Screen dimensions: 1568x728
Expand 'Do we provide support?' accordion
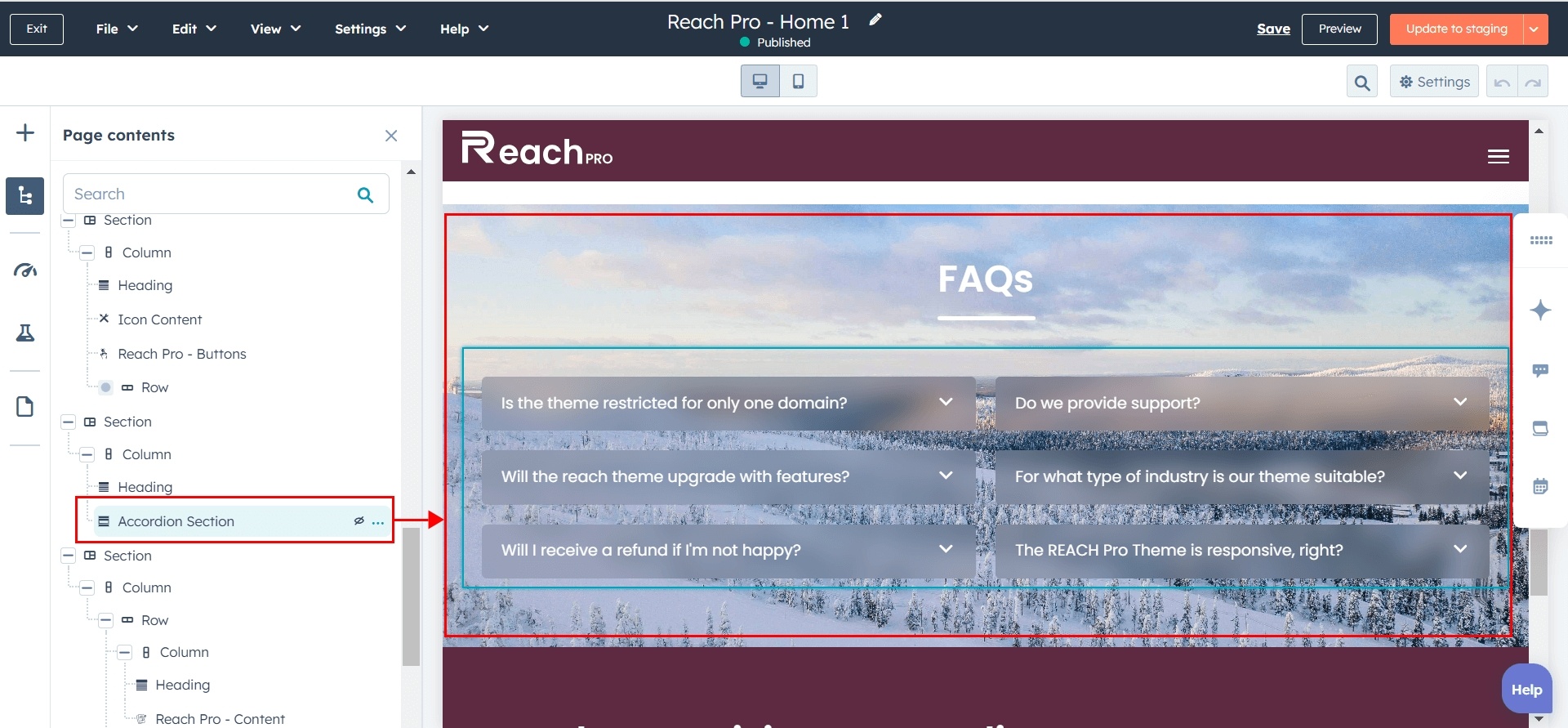coord(1242,403)
